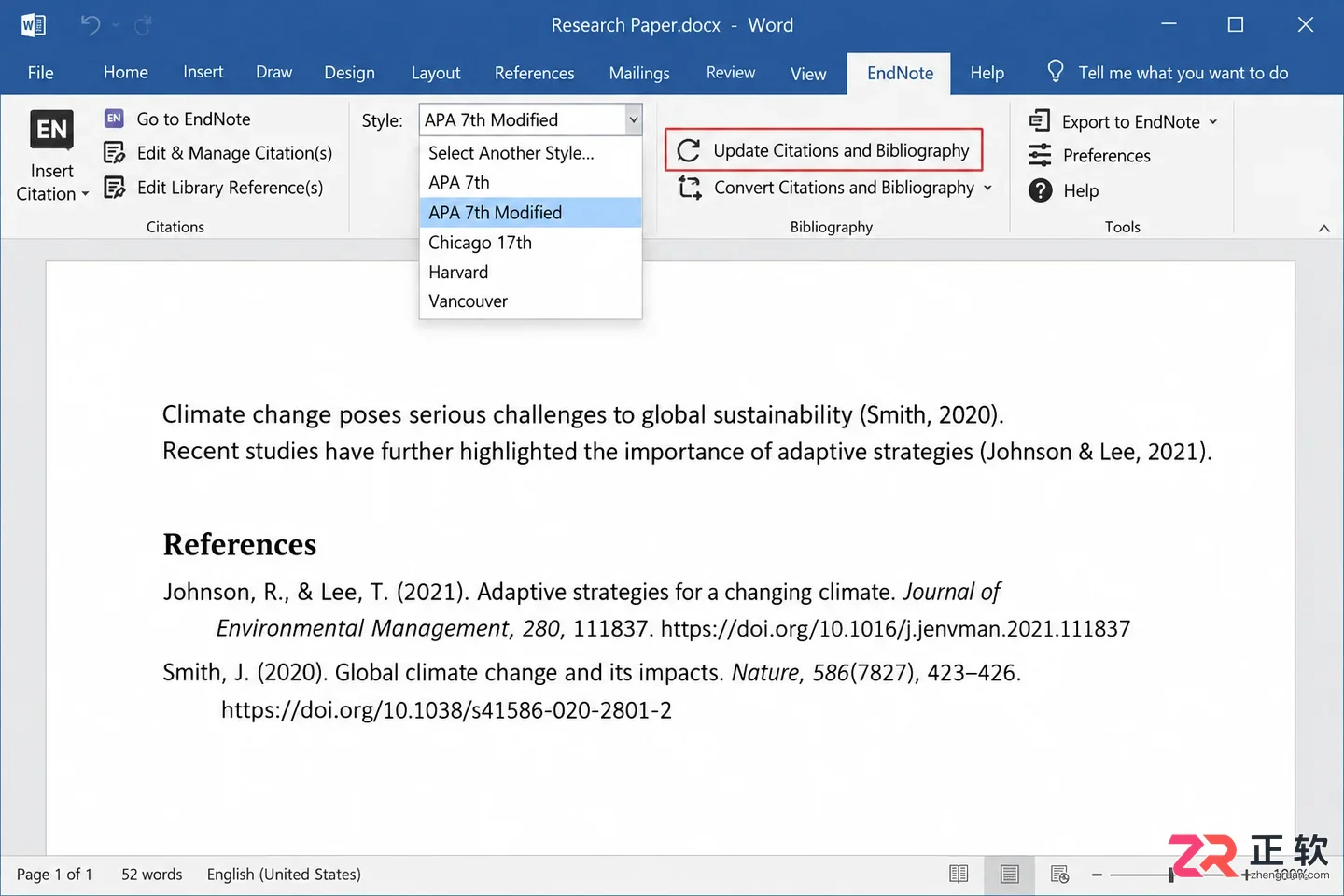Click the zoom slider handle
Image resolution: width=1344 pixels, height=896 pixels.
pyautogui.click(x=1171, y=875)
